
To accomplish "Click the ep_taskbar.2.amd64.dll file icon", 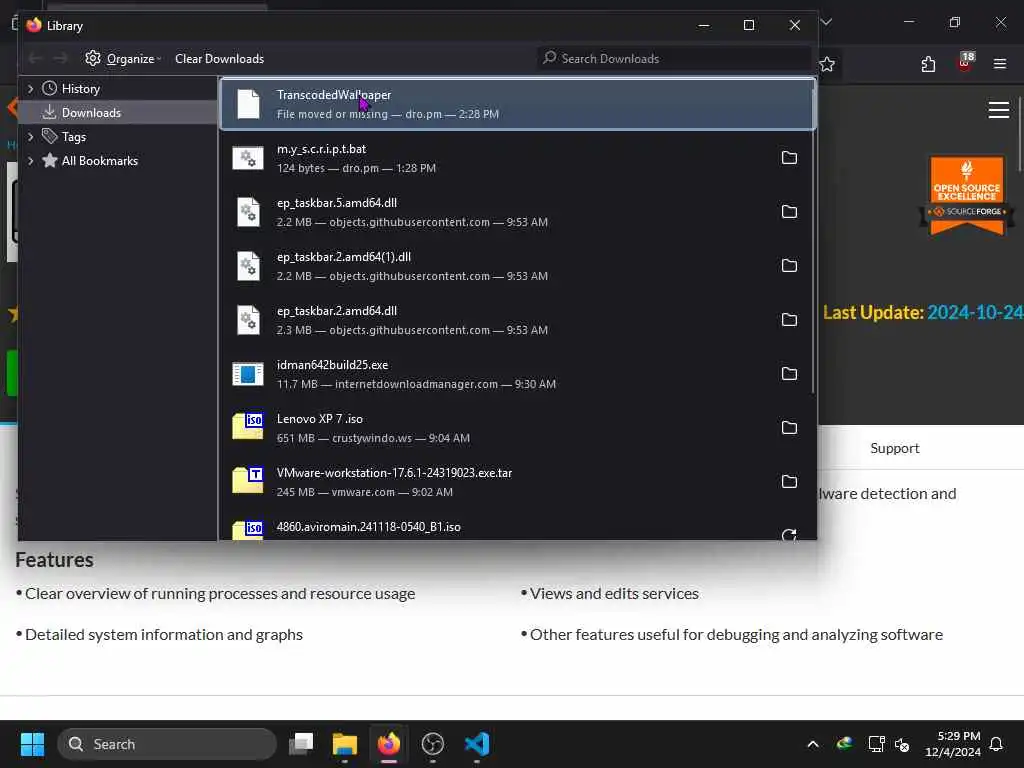I will coord(248,320).
